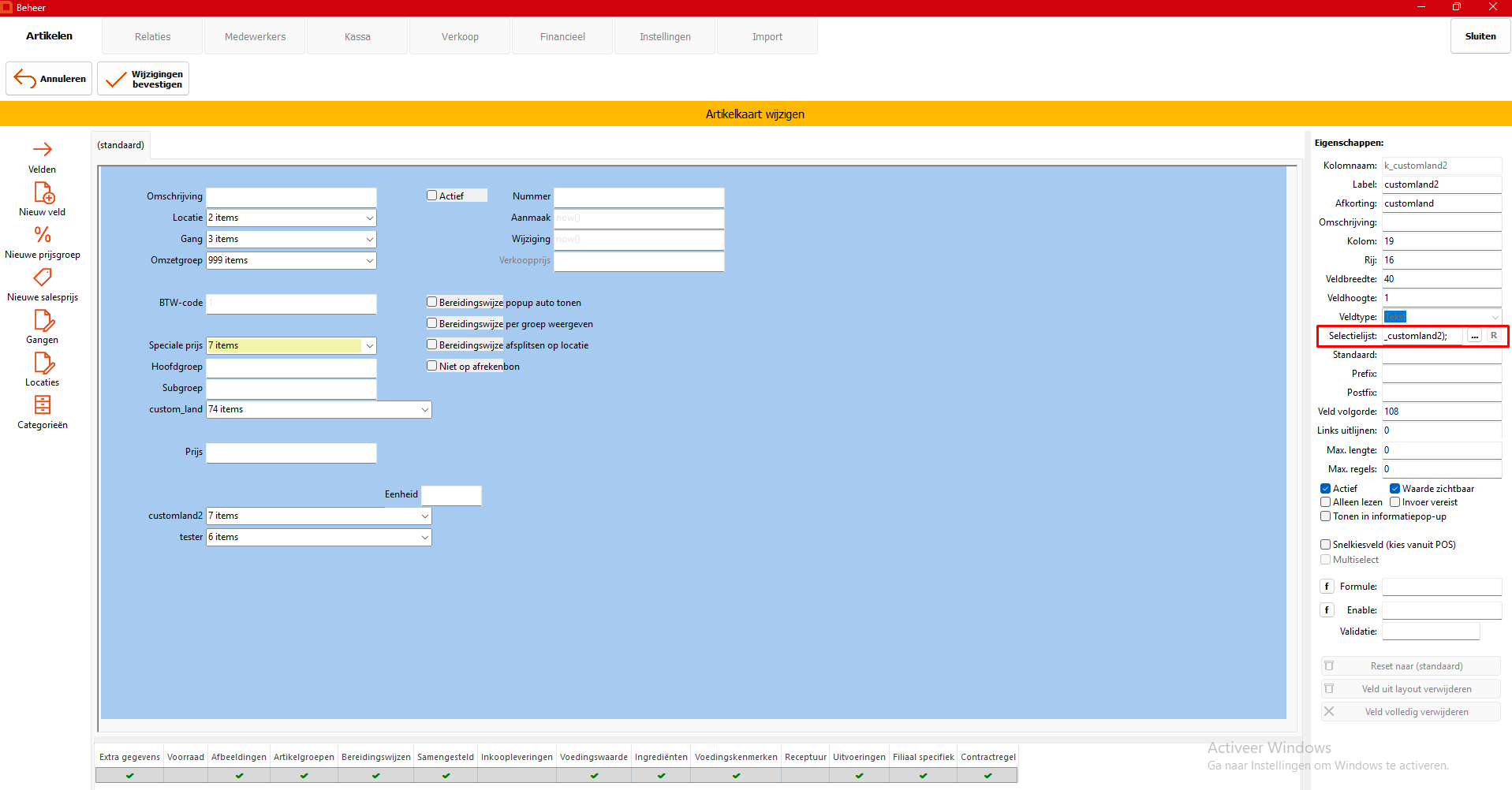Enable Snelkiesveld (kies vanuit POS) checkbox
The image size is (1512, 790).
(1326, 545)
